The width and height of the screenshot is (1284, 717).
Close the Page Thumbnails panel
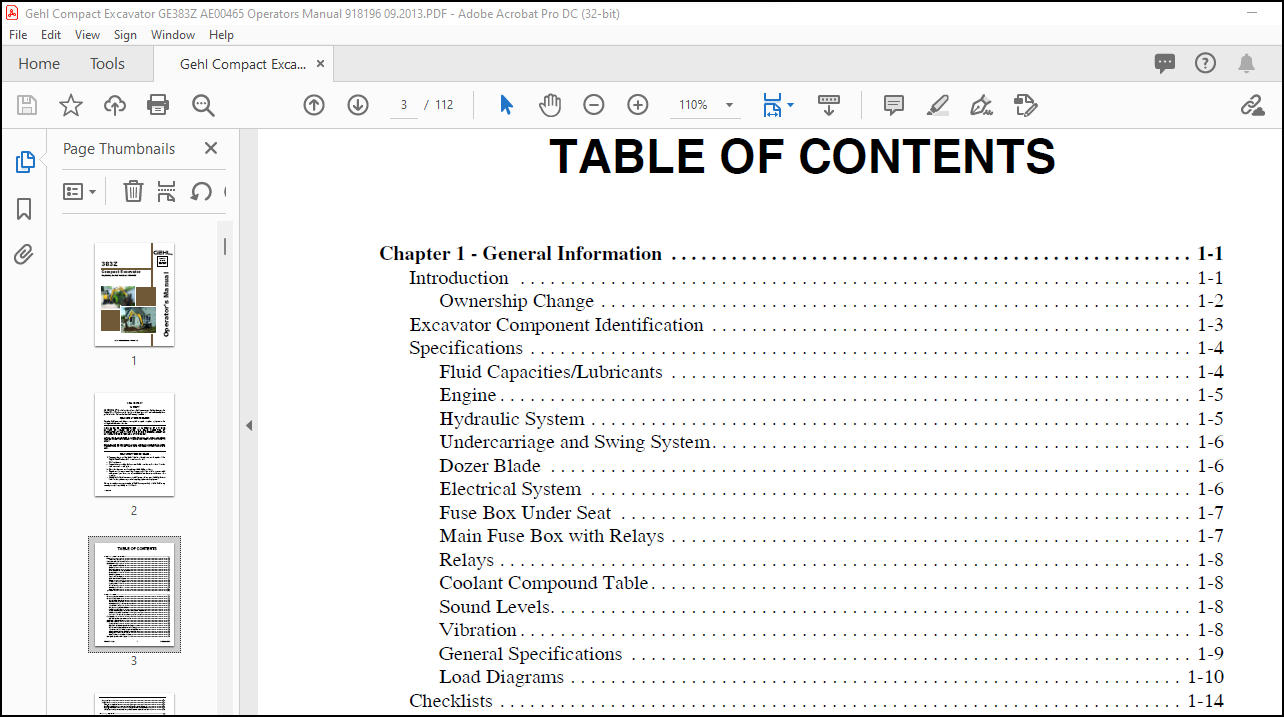pyautogui.click(x=211, y=148)
